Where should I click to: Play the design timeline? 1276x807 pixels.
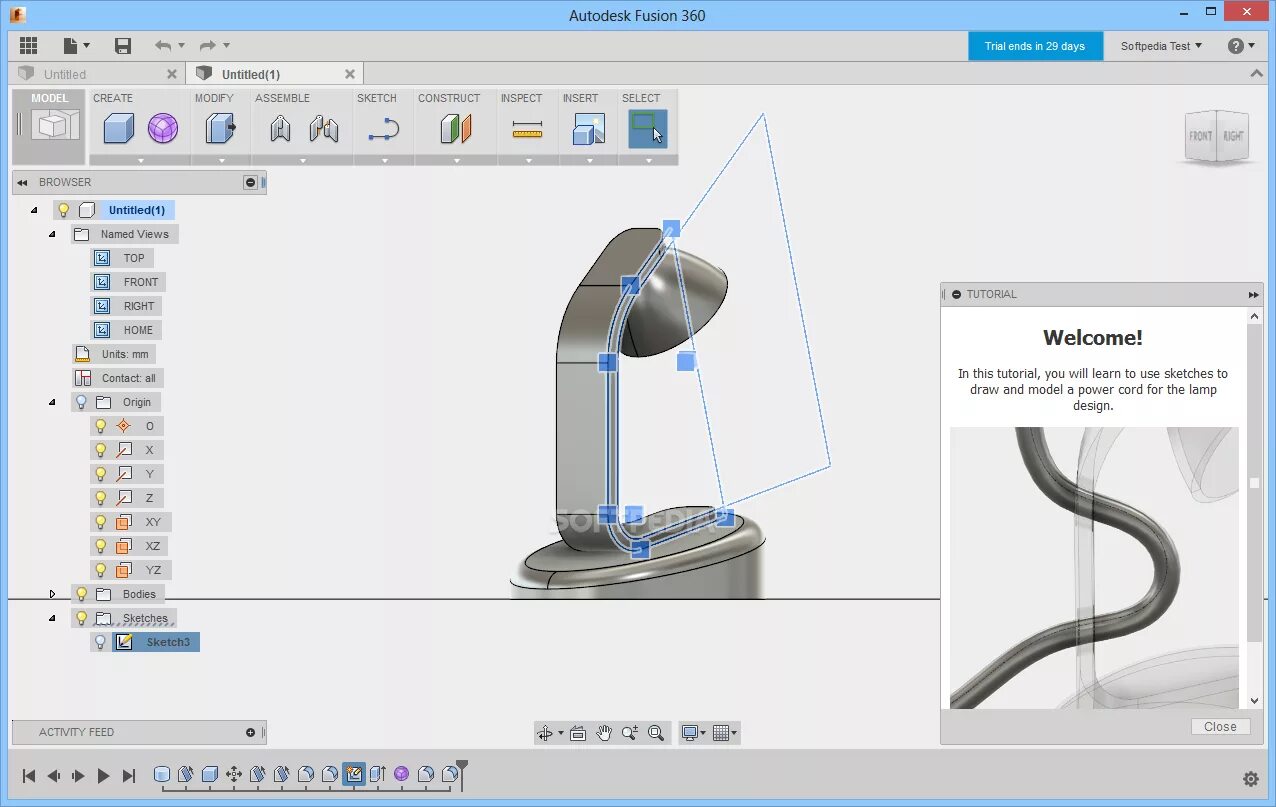point(103,775)
